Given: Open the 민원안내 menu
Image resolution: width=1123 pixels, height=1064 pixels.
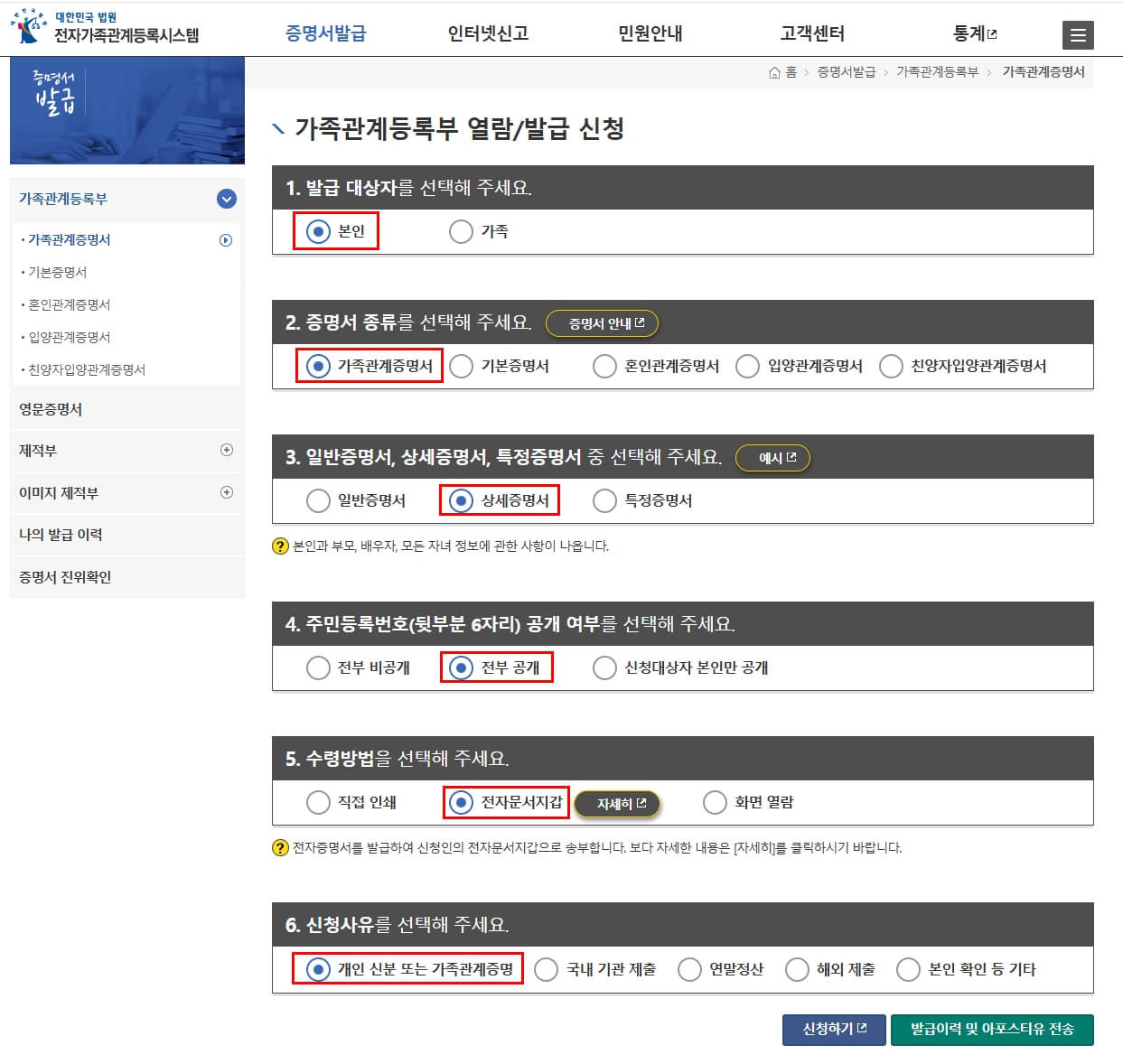Looking at the screenshot, I should (x=650, y=33).
